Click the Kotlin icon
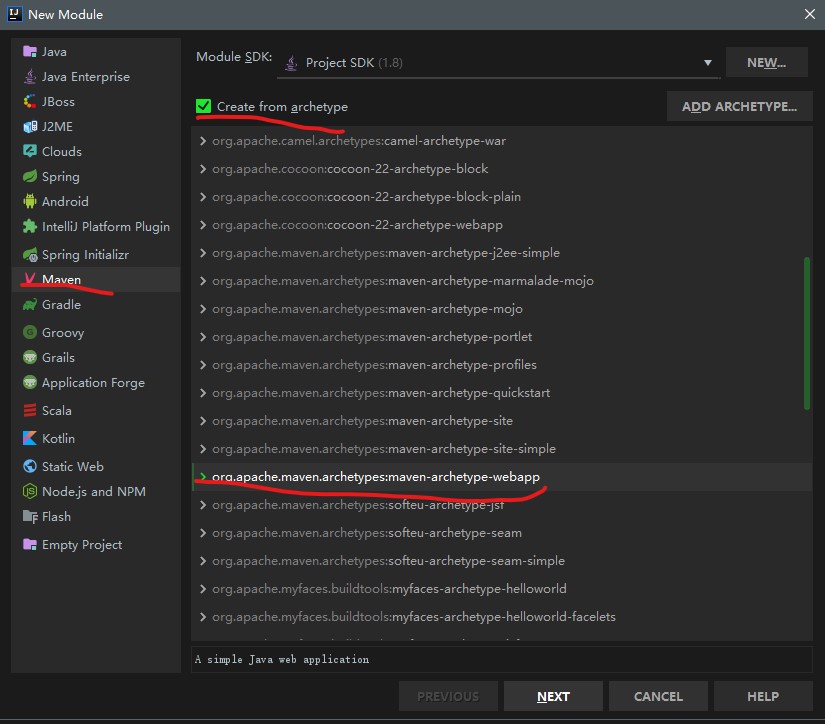The image size is (825, 724). click(x=29, y=438)
